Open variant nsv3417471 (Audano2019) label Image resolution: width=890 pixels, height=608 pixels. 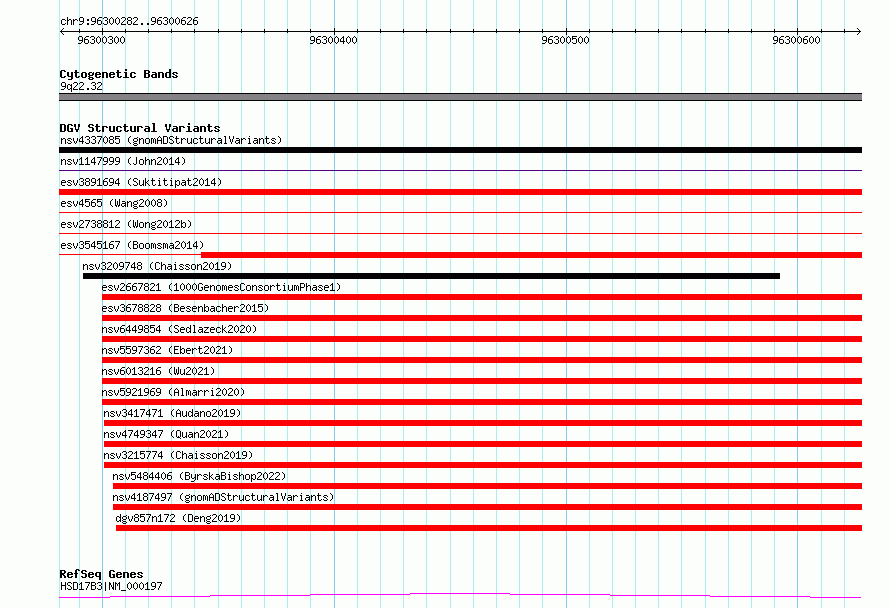[172, 413]
